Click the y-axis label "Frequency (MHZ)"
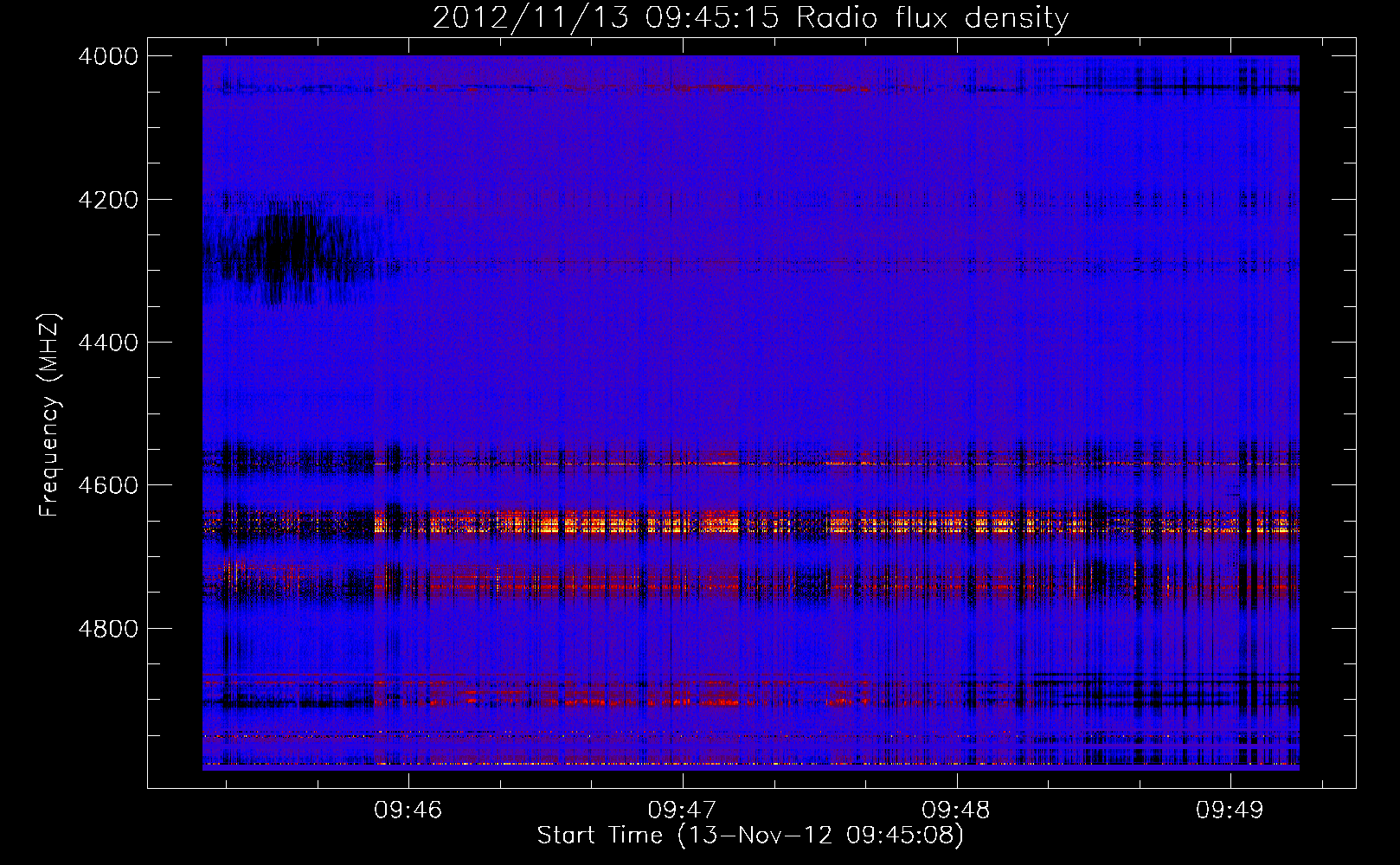Viewport: 1400px width, 865px height. click(x=50, y=415)
